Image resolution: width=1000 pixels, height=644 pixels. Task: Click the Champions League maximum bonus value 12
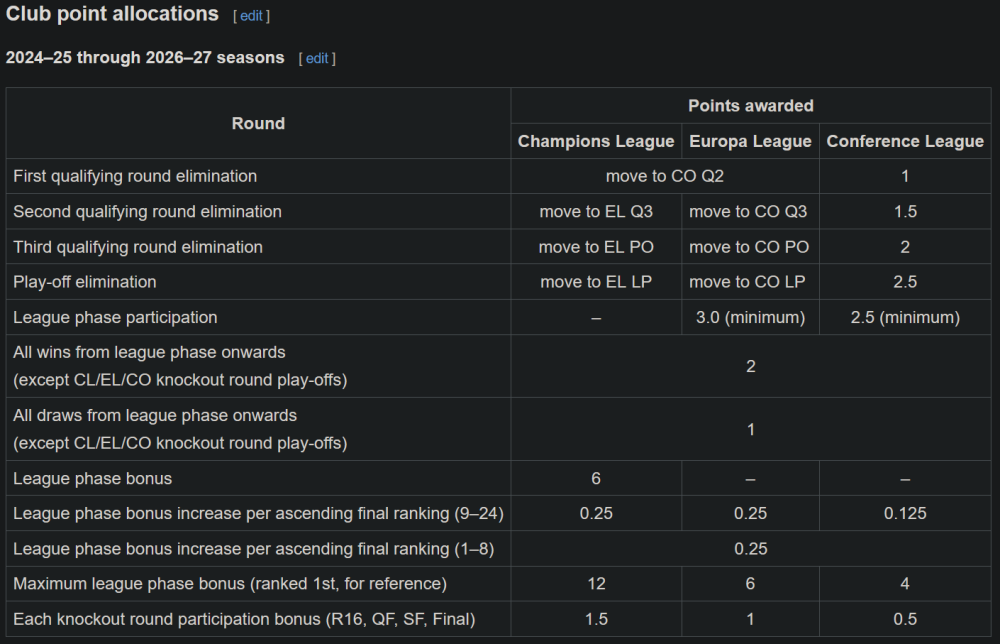coord(596,583)
